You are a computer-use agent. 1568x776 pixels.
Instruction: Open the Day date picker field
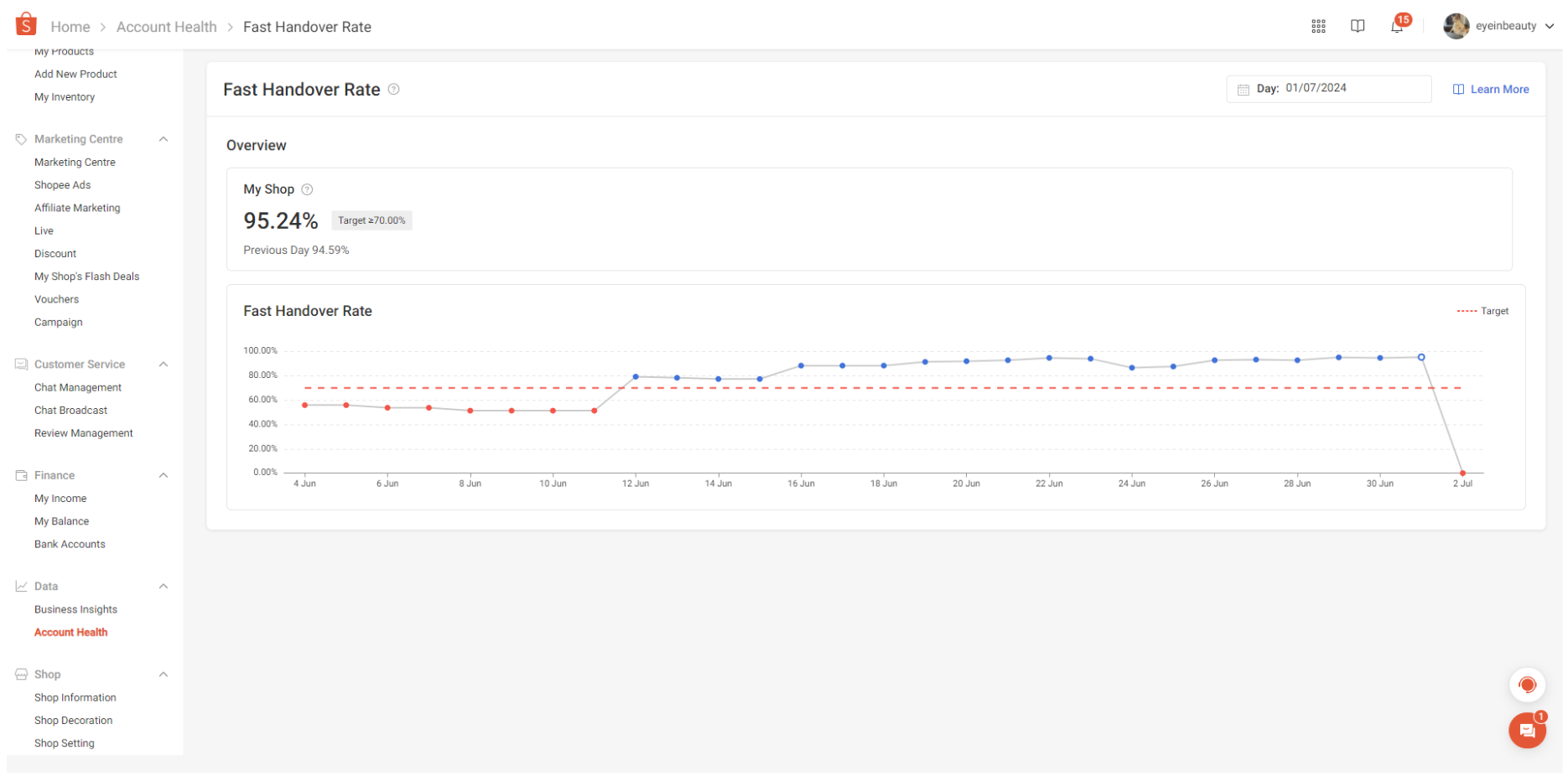point(1328,89)
